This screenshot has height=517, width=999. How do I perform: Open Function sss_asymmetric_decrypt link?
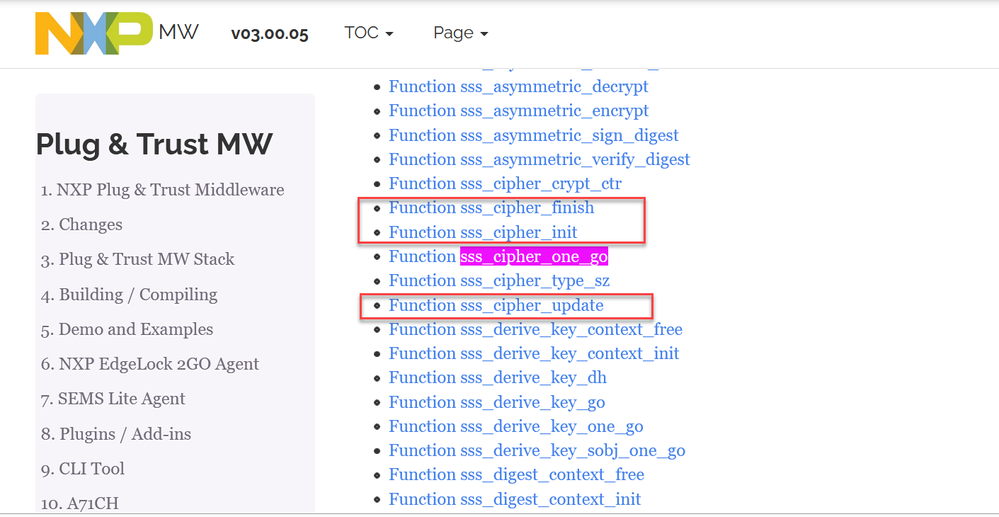[x=519, y=87]
